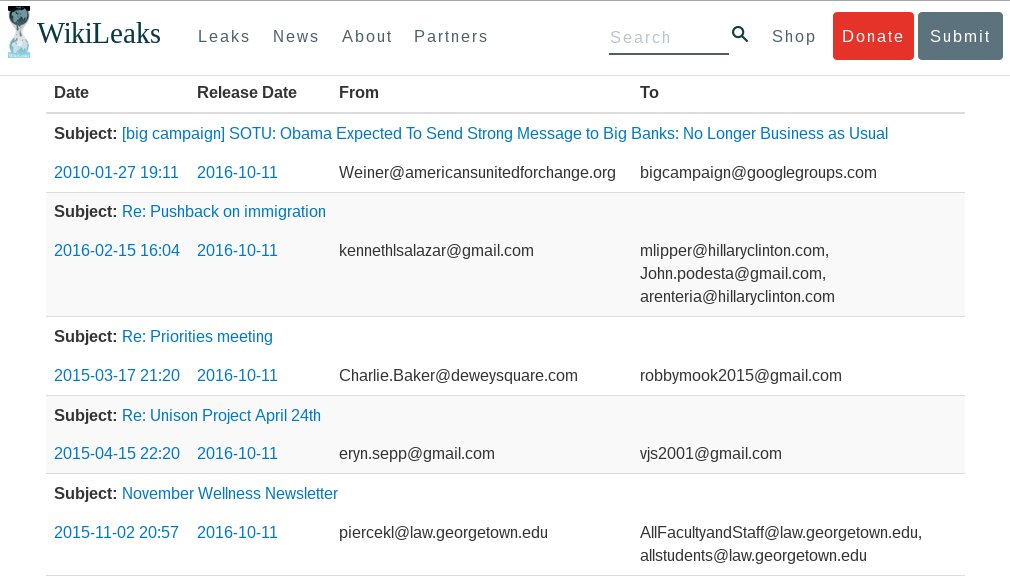1010x576 pixels.
Task: Open 'Re: Pushback on immigration' email
Action: pos(224,212)
